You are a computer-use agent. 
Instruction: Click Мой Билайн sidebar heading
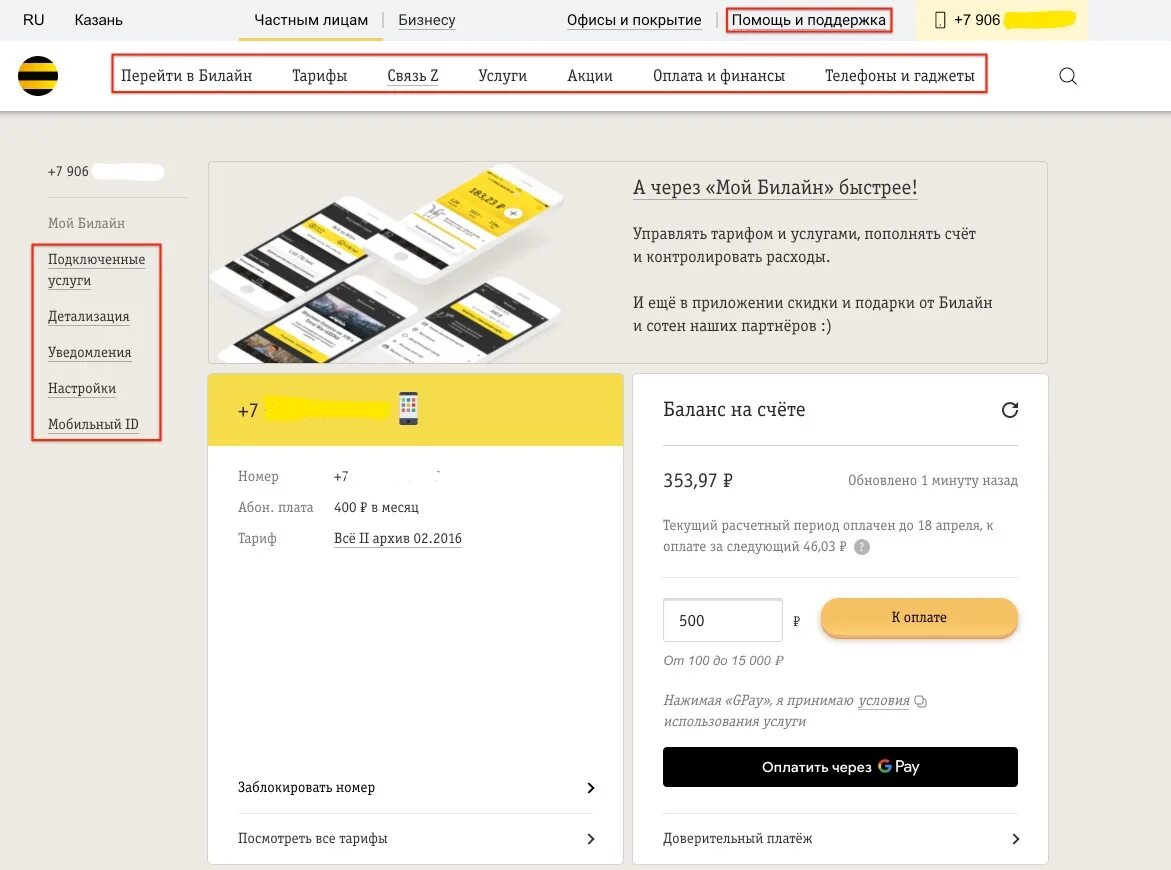click(x=87, y=223)
